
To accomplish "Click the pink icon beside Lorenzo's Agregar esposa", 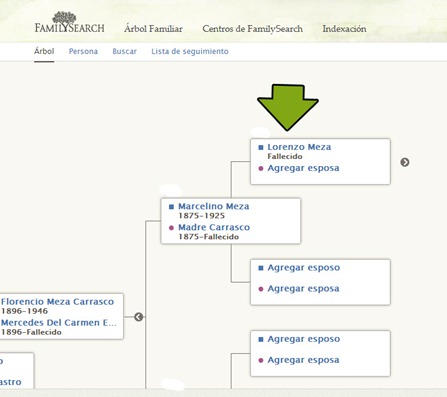I will (x=261, y=169).
